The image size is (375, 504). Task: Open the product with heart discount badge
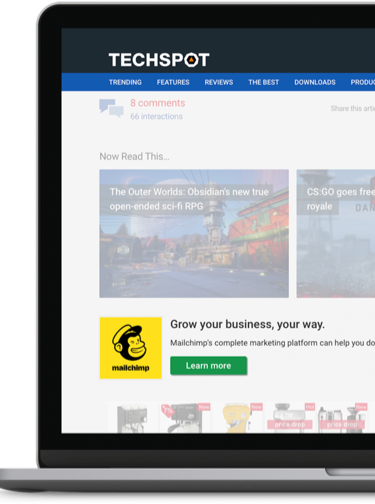click(x=185, y=418)
